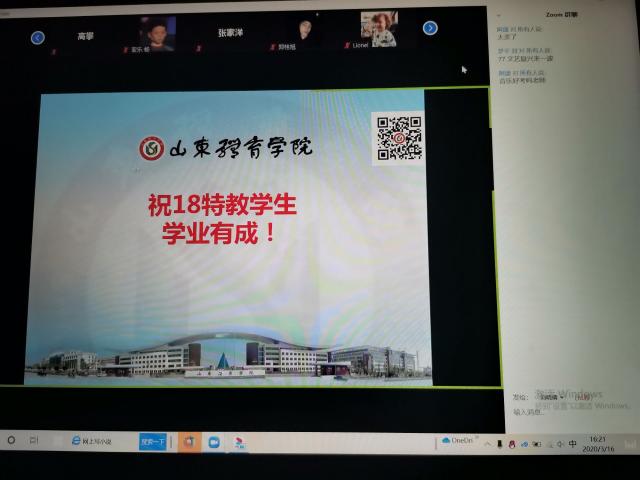Image resolution: width=640 pixels, height=480 pixels.
Task: Open volume speaker tray icon
Action: (x=560, y=444)
